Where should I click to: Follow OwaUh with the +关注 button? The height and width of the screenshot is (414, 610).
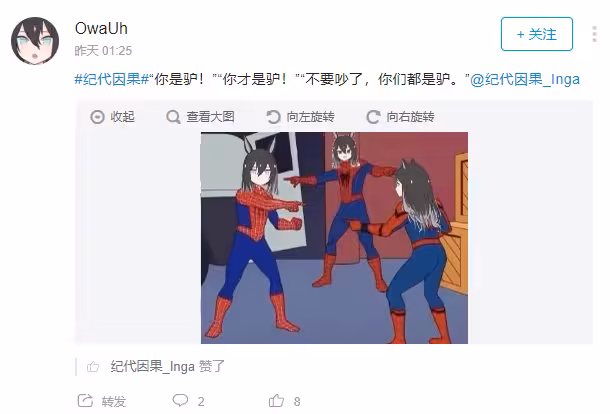pyautogui.click(x=536, y=34)
